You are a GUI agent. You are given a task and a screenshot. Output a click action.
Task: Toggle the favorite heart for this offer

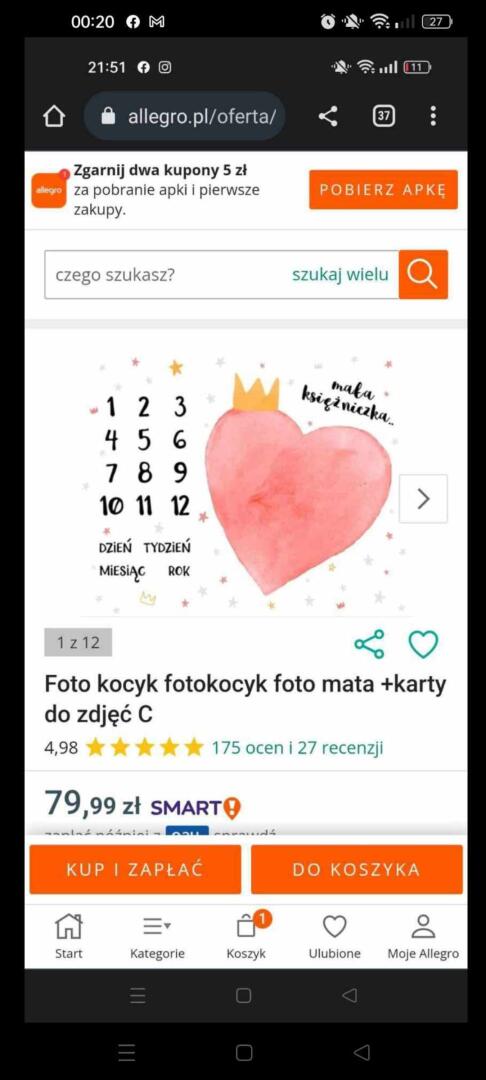coord(423,644)
